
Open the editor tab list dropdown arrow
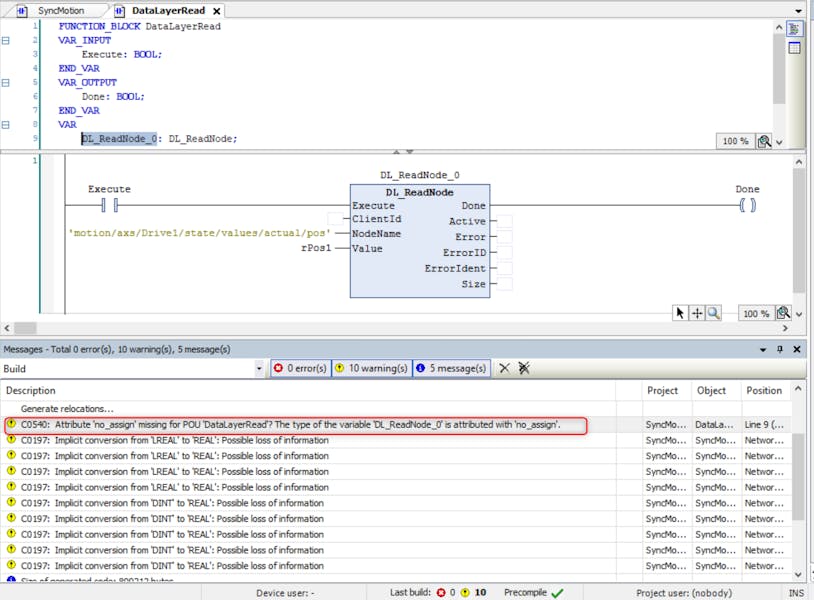point(797,11)
